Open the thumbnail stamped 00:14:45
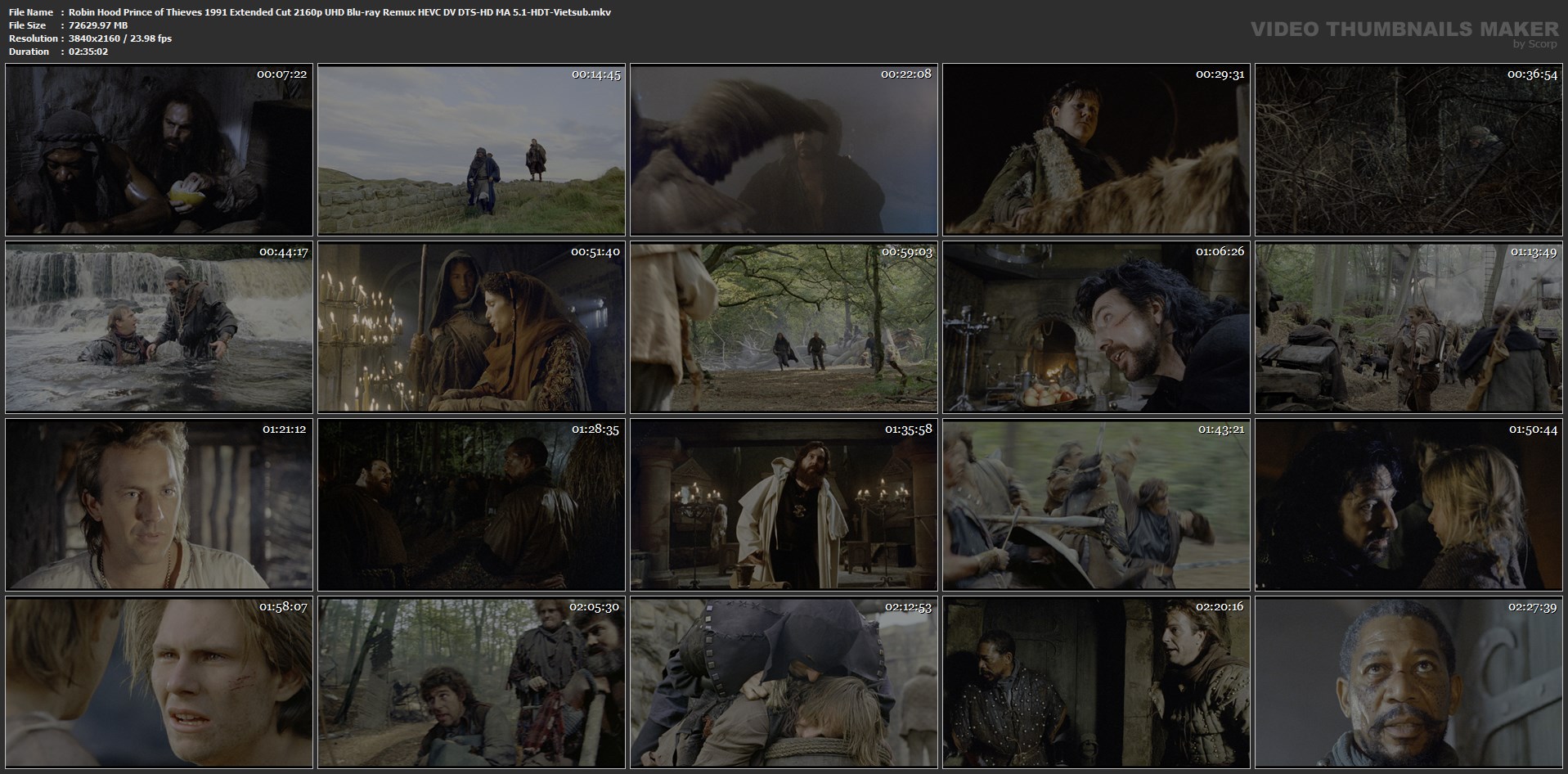The width and height of the screenshot is (1568, 774). (471, 150)
